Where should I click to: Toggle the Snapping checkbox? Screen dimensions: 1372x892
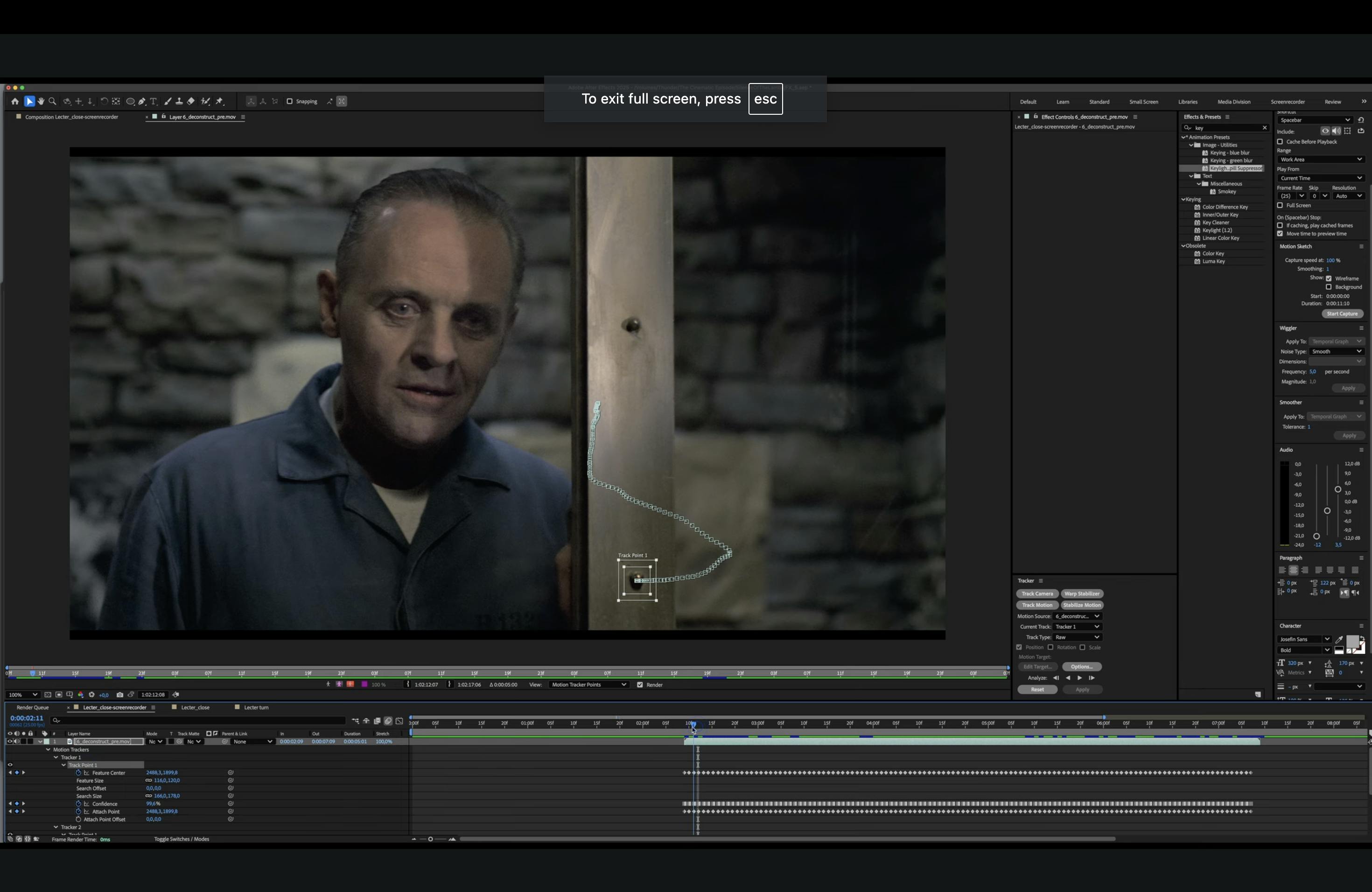[289, 101]
